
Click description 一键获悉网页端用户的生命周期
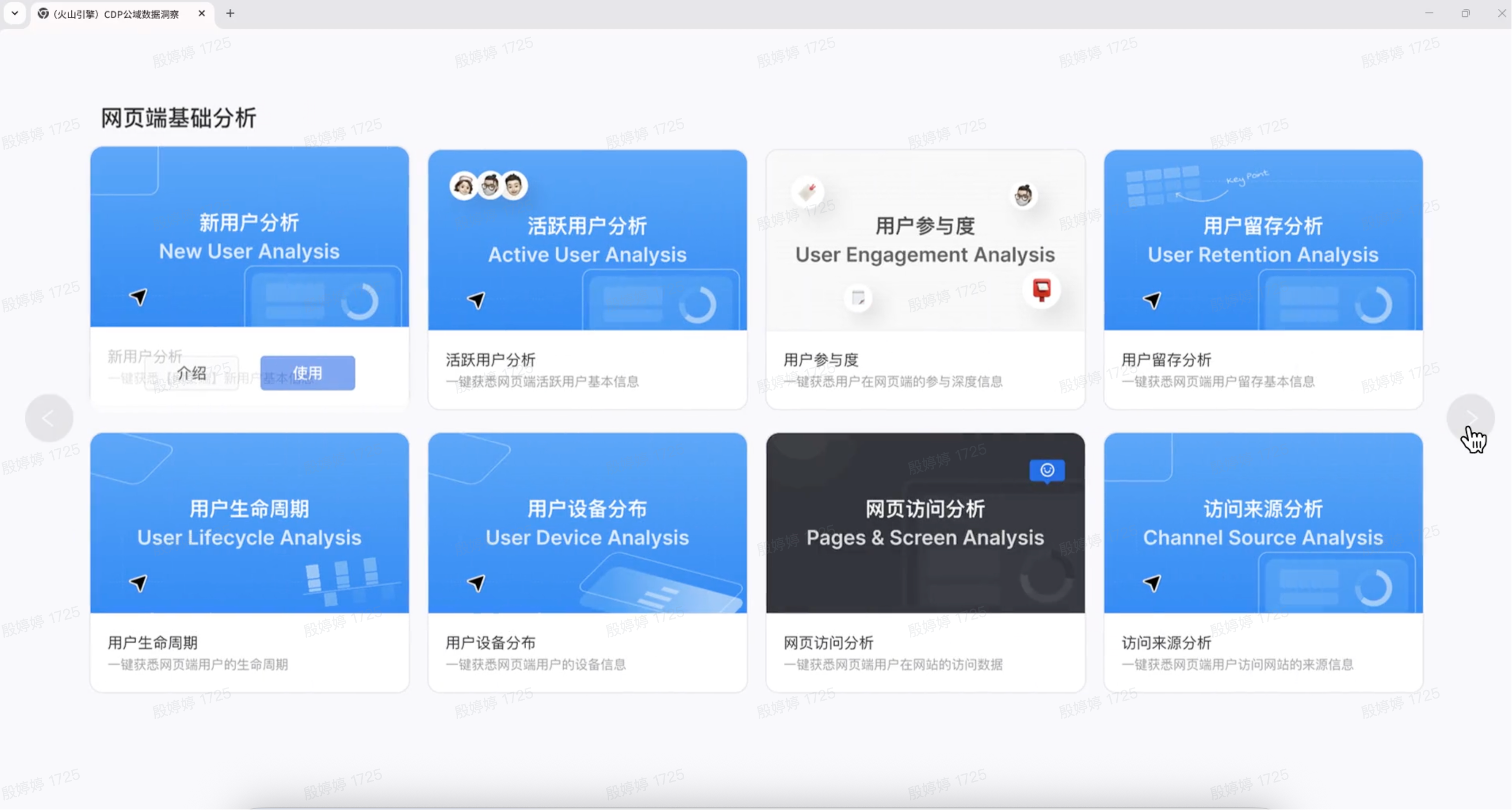pyautogui.click(x=198, y=665)
